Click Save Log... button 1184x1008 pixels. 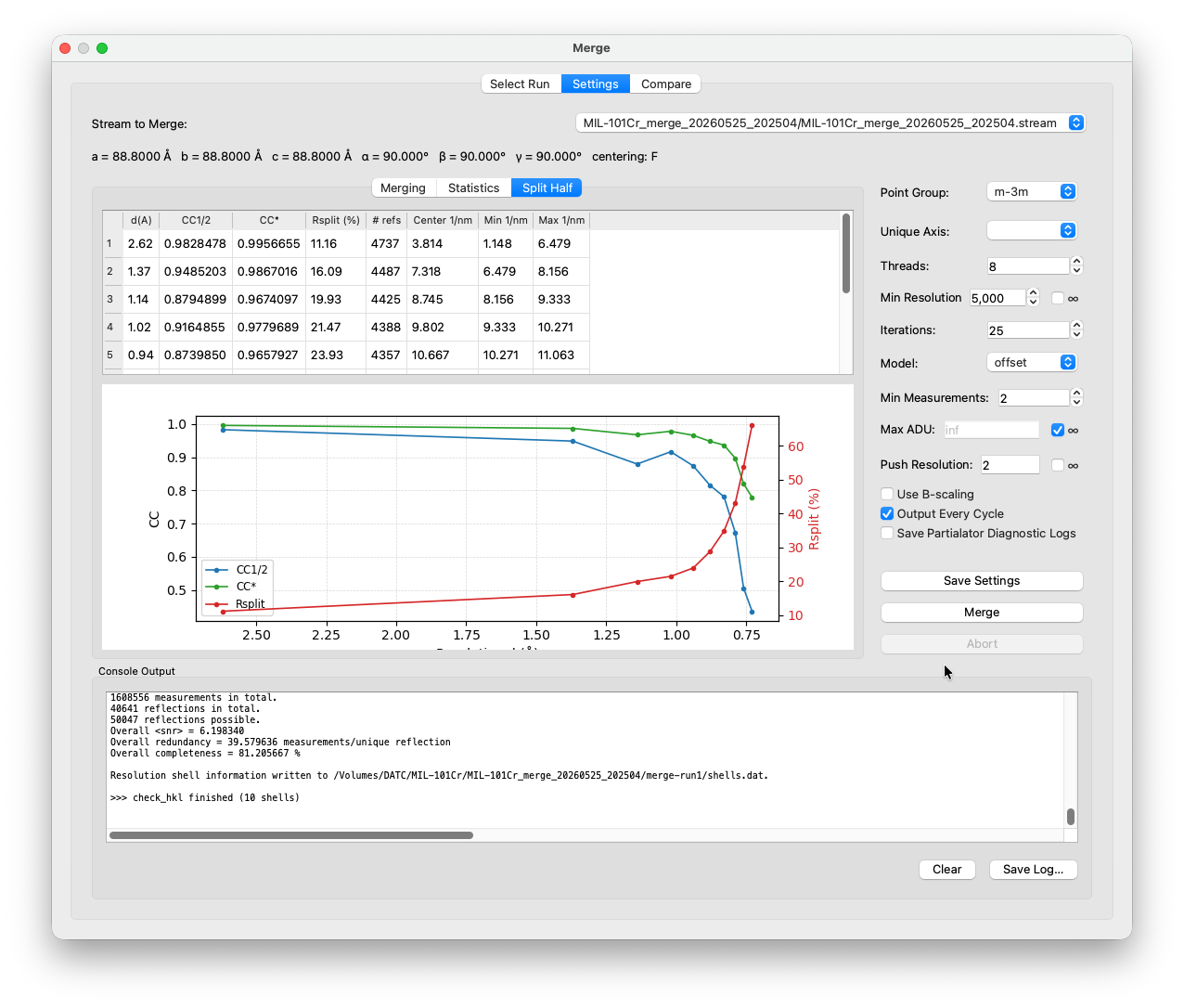pyautogui.click(x=1033, y=869)
